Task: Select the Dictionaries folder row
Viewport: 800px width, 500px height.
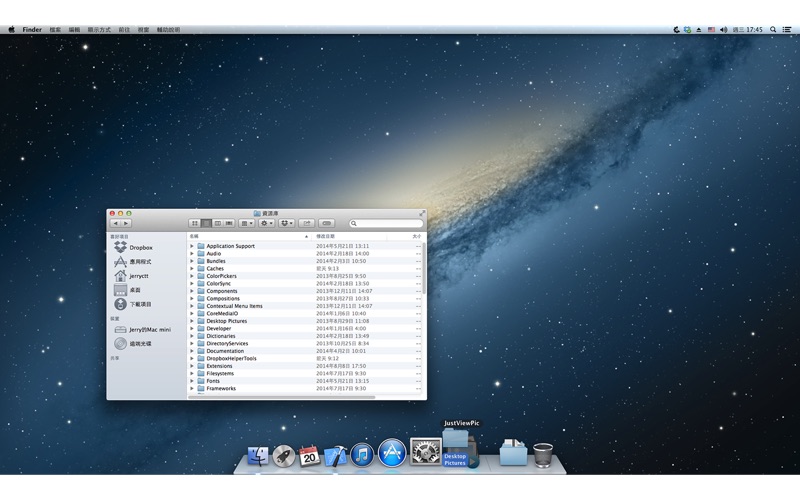Action: (305, 336)
